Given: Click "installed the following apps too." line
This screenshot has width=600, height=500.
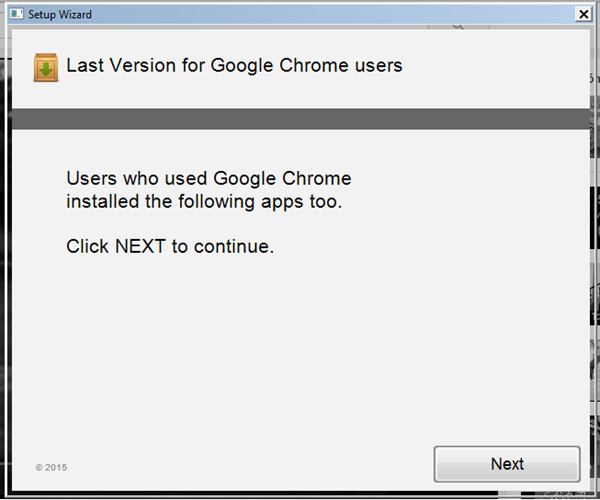Looking at the screenshot, I should click(x=204, y=202).
